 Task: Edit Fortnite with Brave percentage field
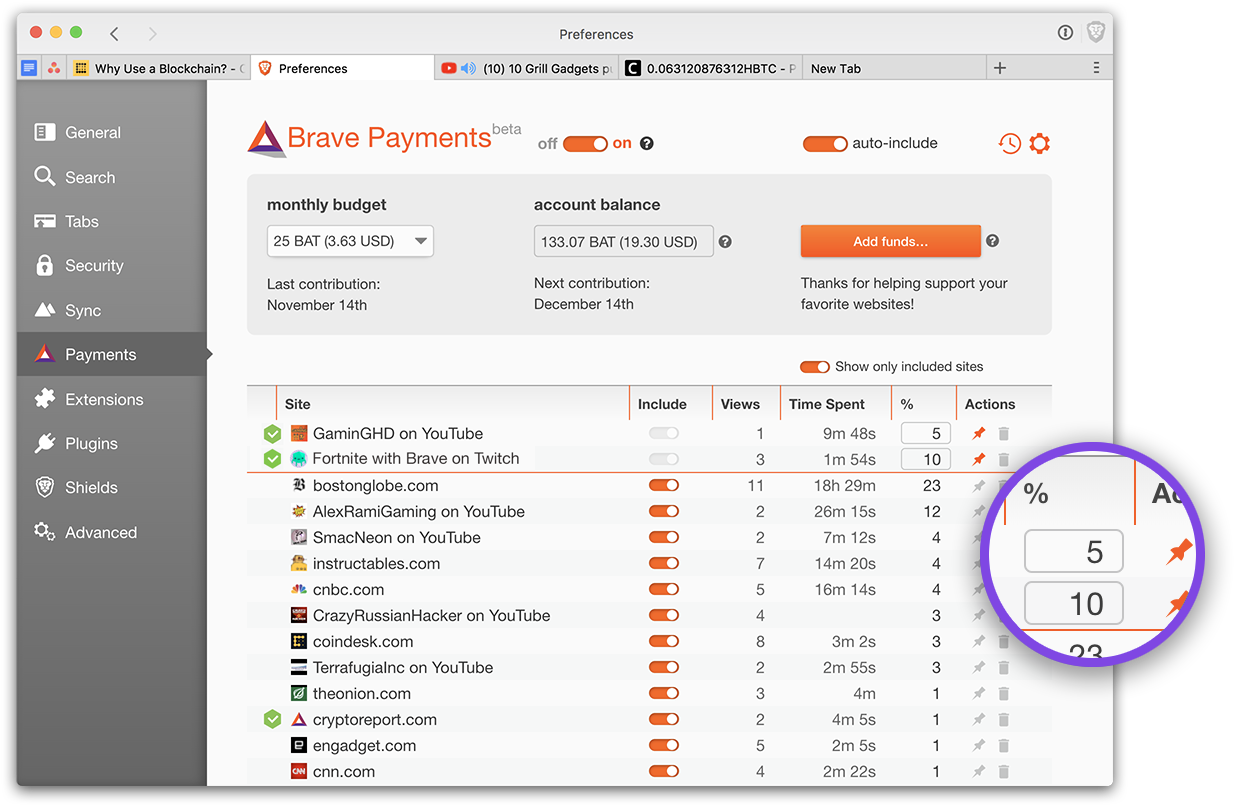coord(925,459)
